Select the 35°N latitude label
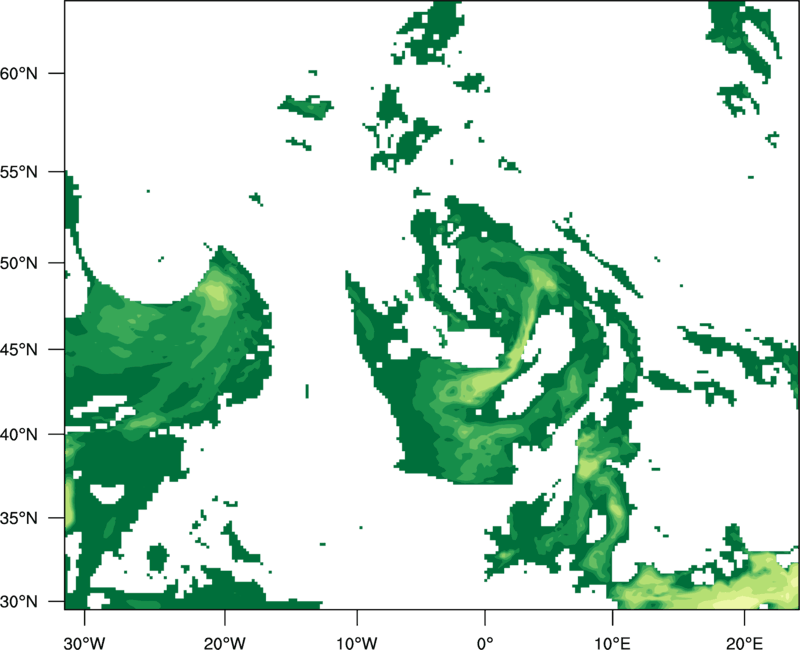 click(19, 518)
